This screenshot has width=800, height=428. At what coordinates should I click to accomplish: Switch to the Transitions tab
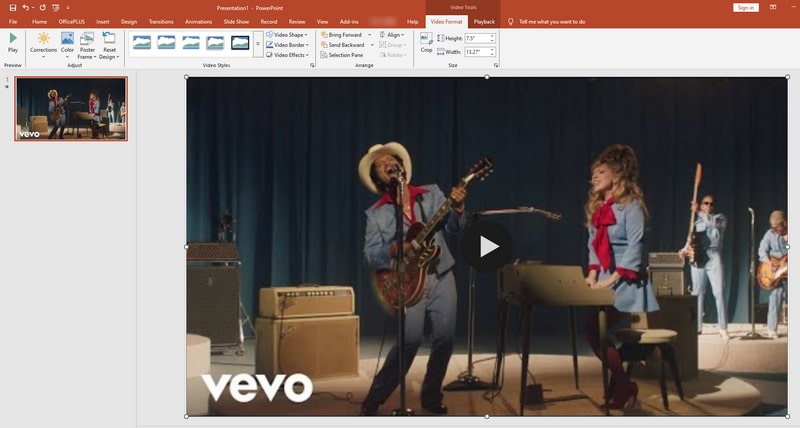pos(161,22)
